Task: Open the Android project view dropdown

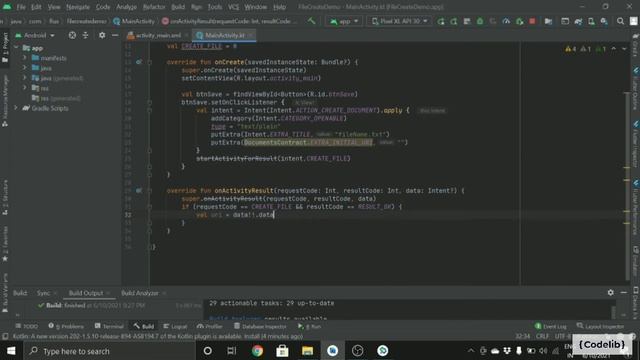Action: [35, 36]
